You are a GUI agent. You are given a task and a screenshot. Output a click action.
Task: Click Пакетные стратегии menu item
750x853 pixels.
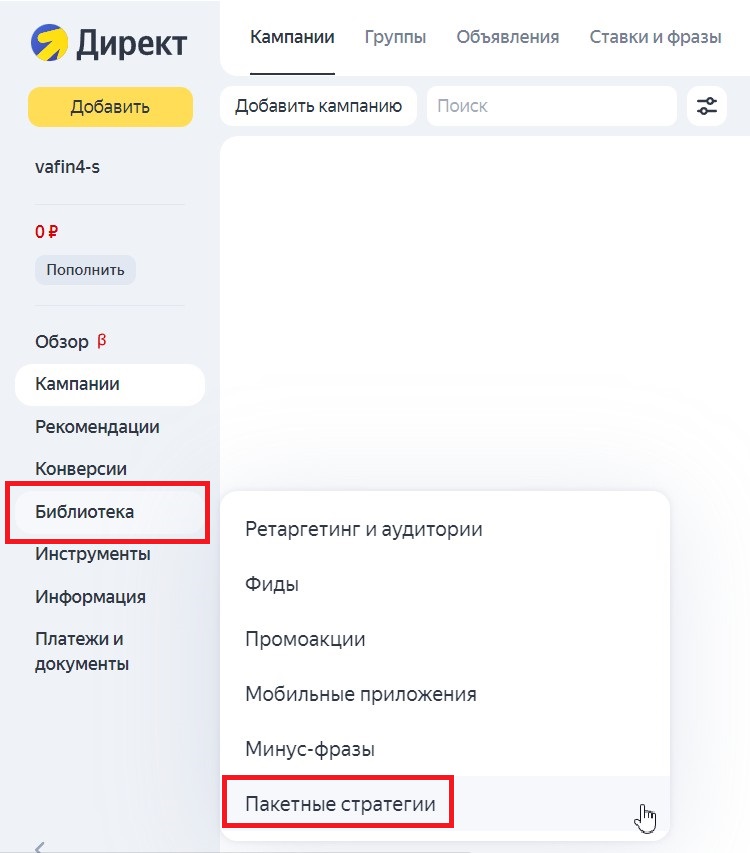(x=340, y=803)
